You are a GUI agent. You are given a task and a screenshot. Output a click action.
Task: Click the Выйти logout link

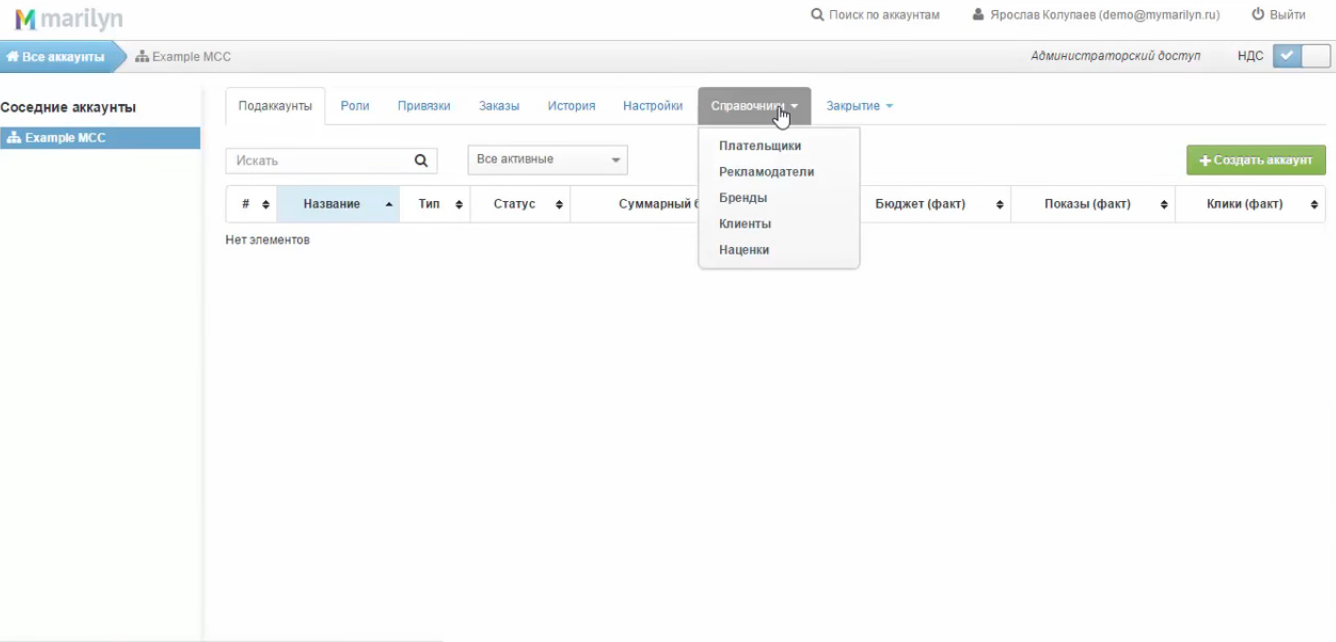point(1278,15)
